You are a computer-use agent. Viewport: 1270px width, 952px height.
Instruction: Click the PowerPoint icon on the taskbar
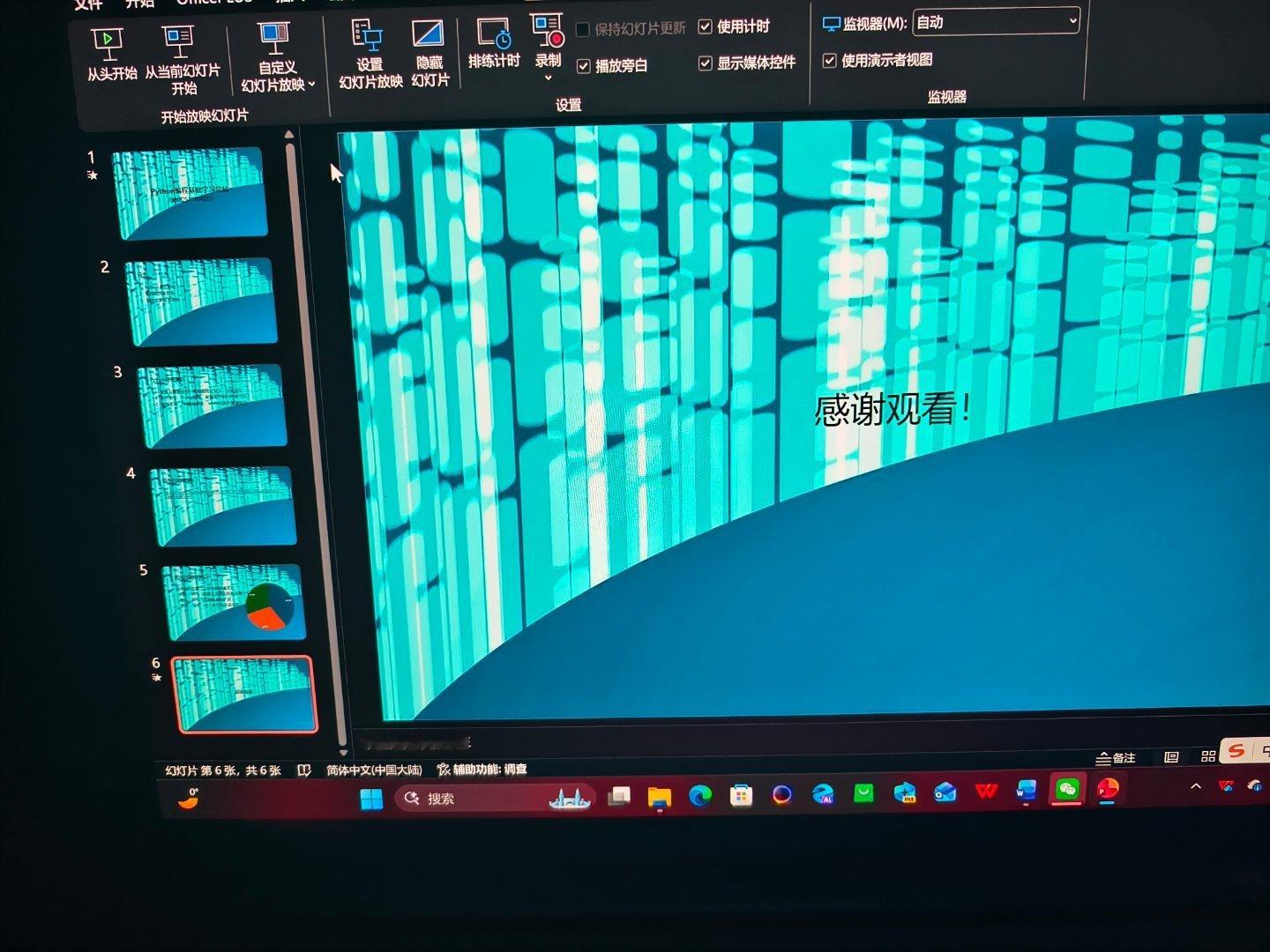(1108, 789)
